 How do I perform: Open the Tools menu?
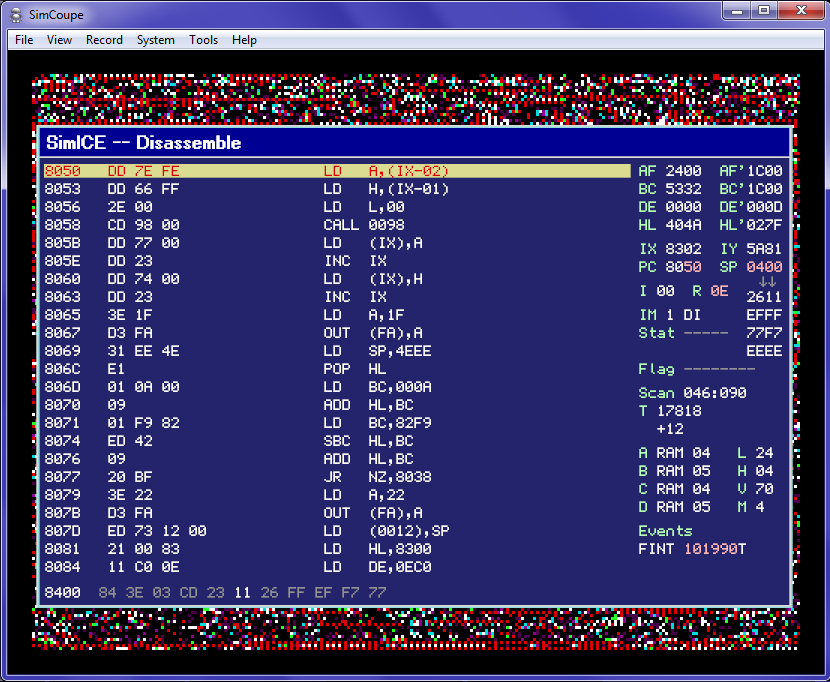[203, 40]
